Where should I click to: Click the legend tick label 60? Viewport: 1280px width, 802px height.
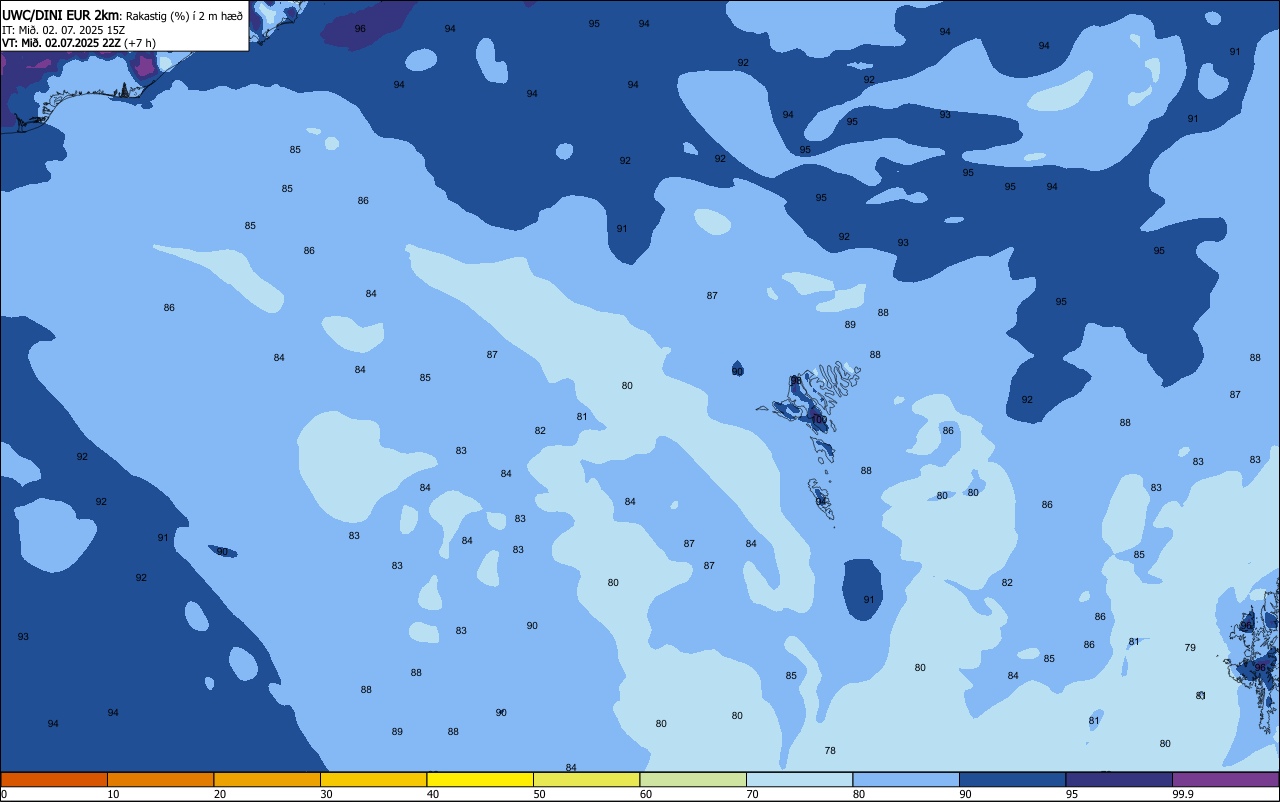646,794
